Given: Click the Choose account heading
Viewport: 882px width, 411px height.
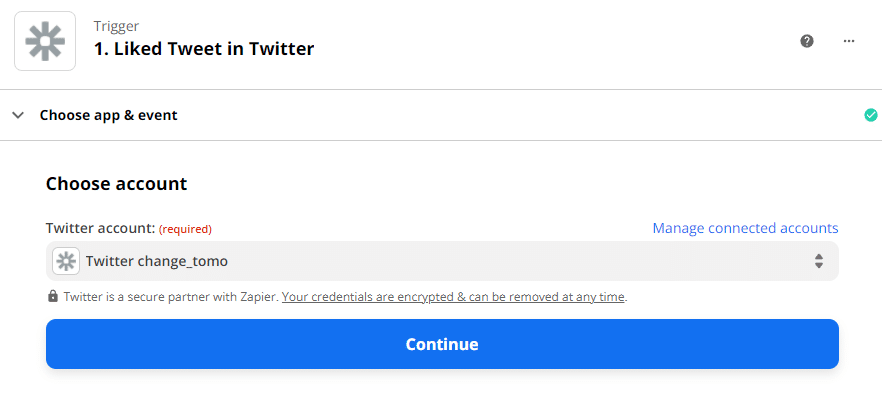Looking at the screenshot, I should (116, 184).
